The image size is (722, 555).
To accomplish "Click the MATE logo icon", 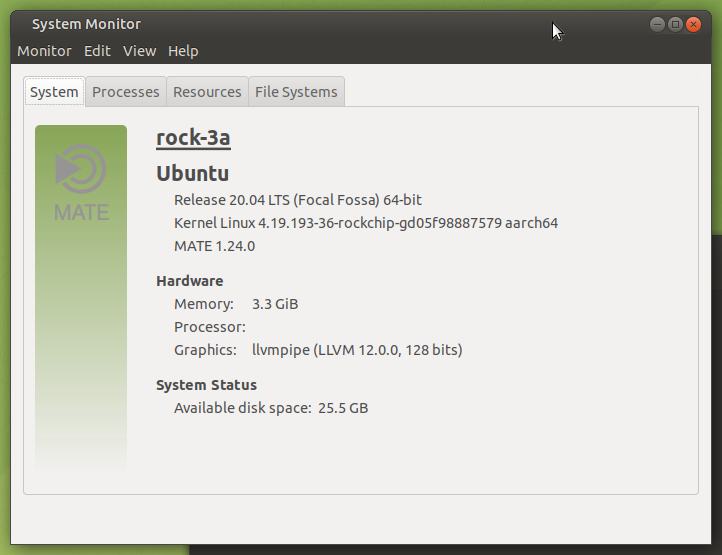I will pyautogui.click(x=81, y=182).
